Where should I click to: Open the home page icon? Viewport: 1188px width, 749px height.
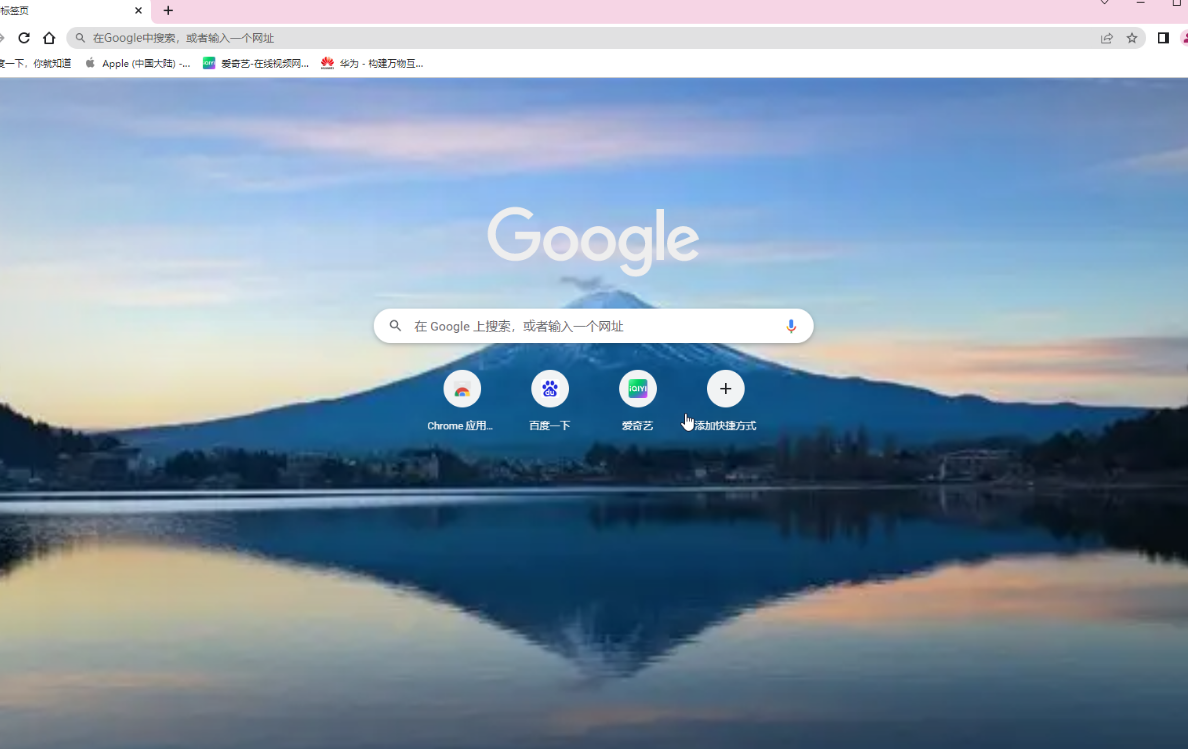49,38
